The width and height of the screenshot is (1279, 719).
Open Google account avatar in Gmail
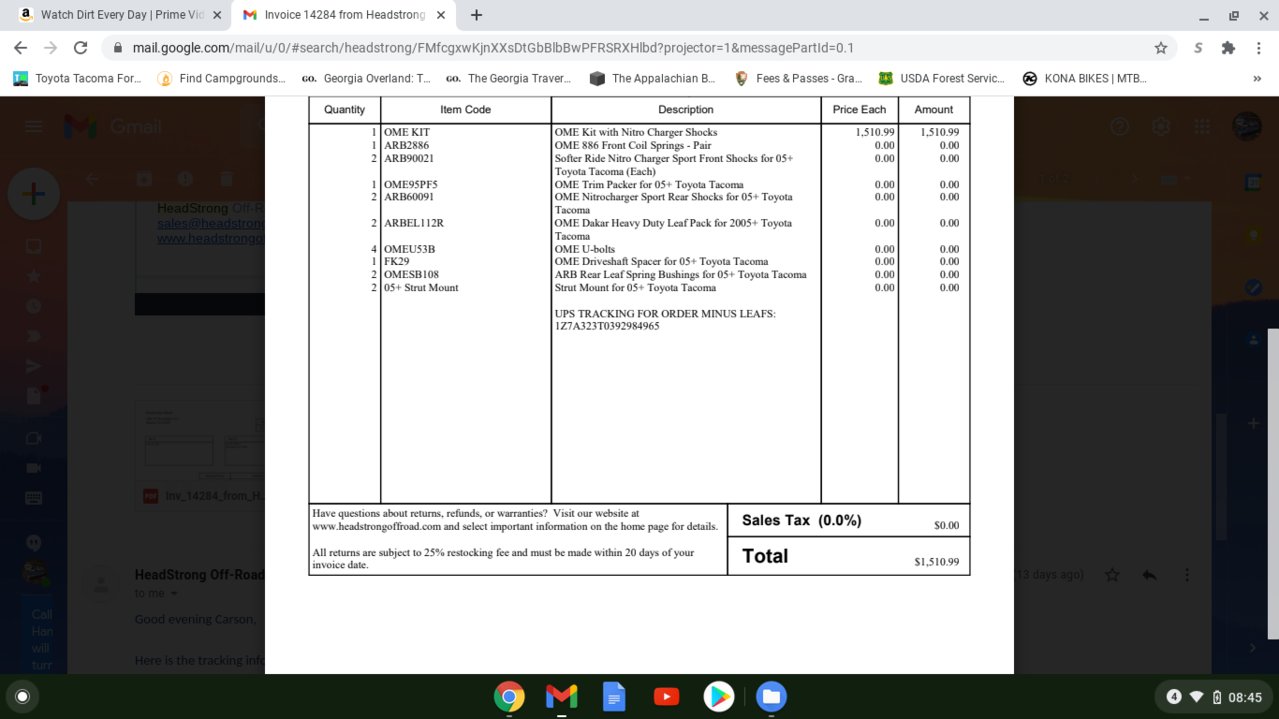[x=1246, y=126]
